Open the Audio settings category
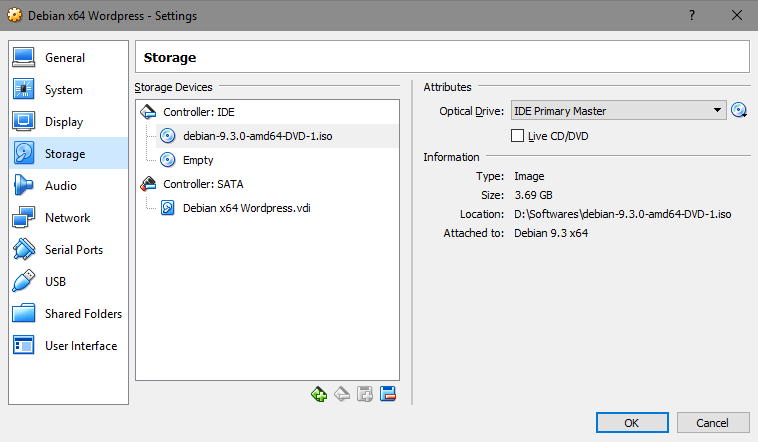Viewport: 758px width, 442px height. 68,185
